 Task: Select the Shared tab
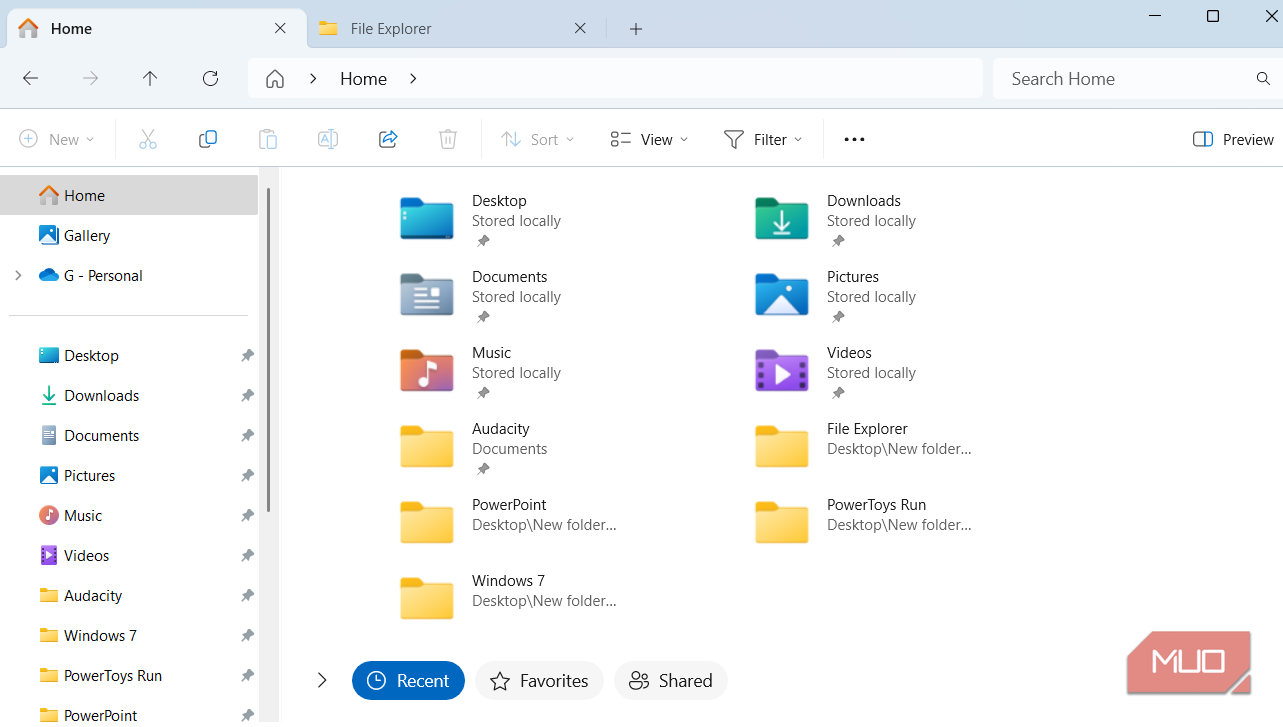(671, 681)
